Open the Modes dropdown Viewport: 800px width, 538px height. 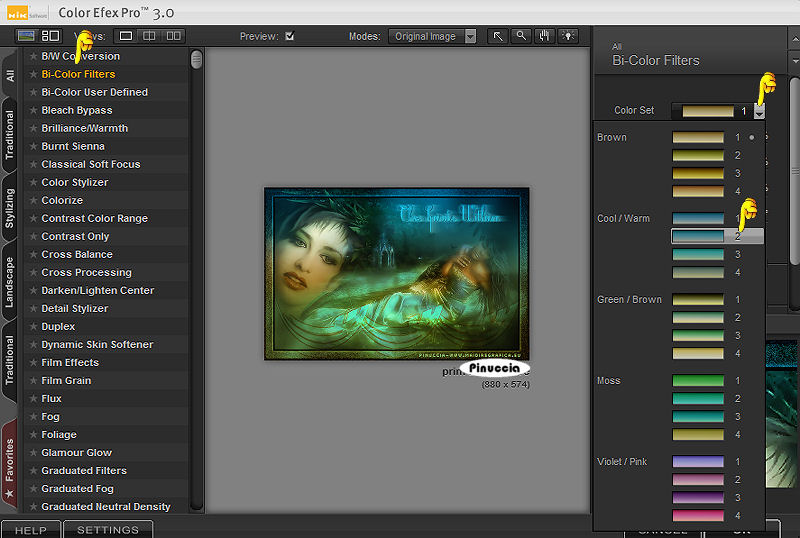pyautogui.click(x=432, y=36)
